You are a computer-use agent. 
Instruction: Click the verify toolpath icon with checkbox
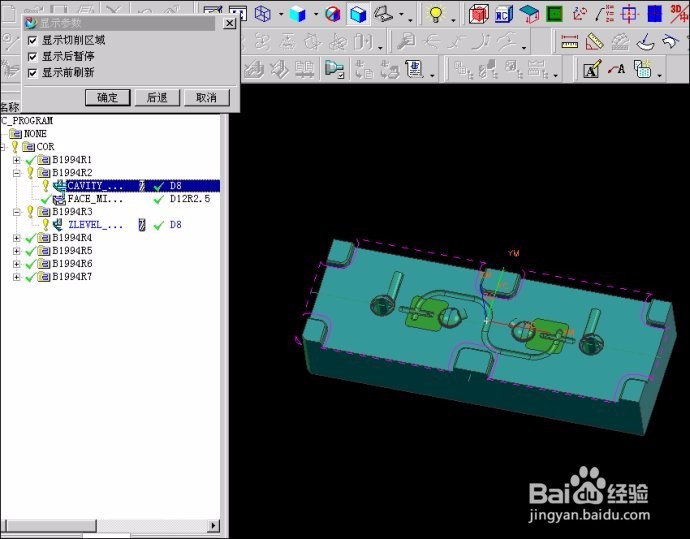tap(334, 70)
